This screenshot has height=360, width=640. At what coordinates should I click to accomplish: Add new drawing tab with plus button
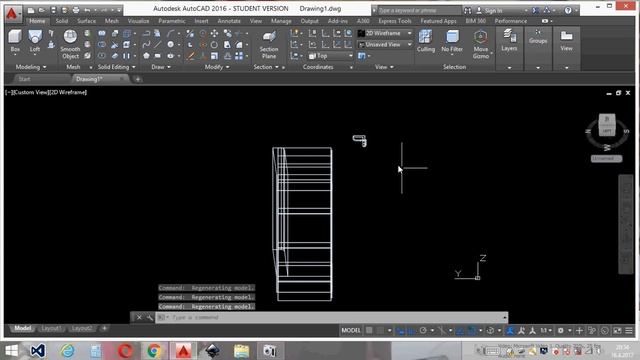pyautogui.click(x=138, y=79)
